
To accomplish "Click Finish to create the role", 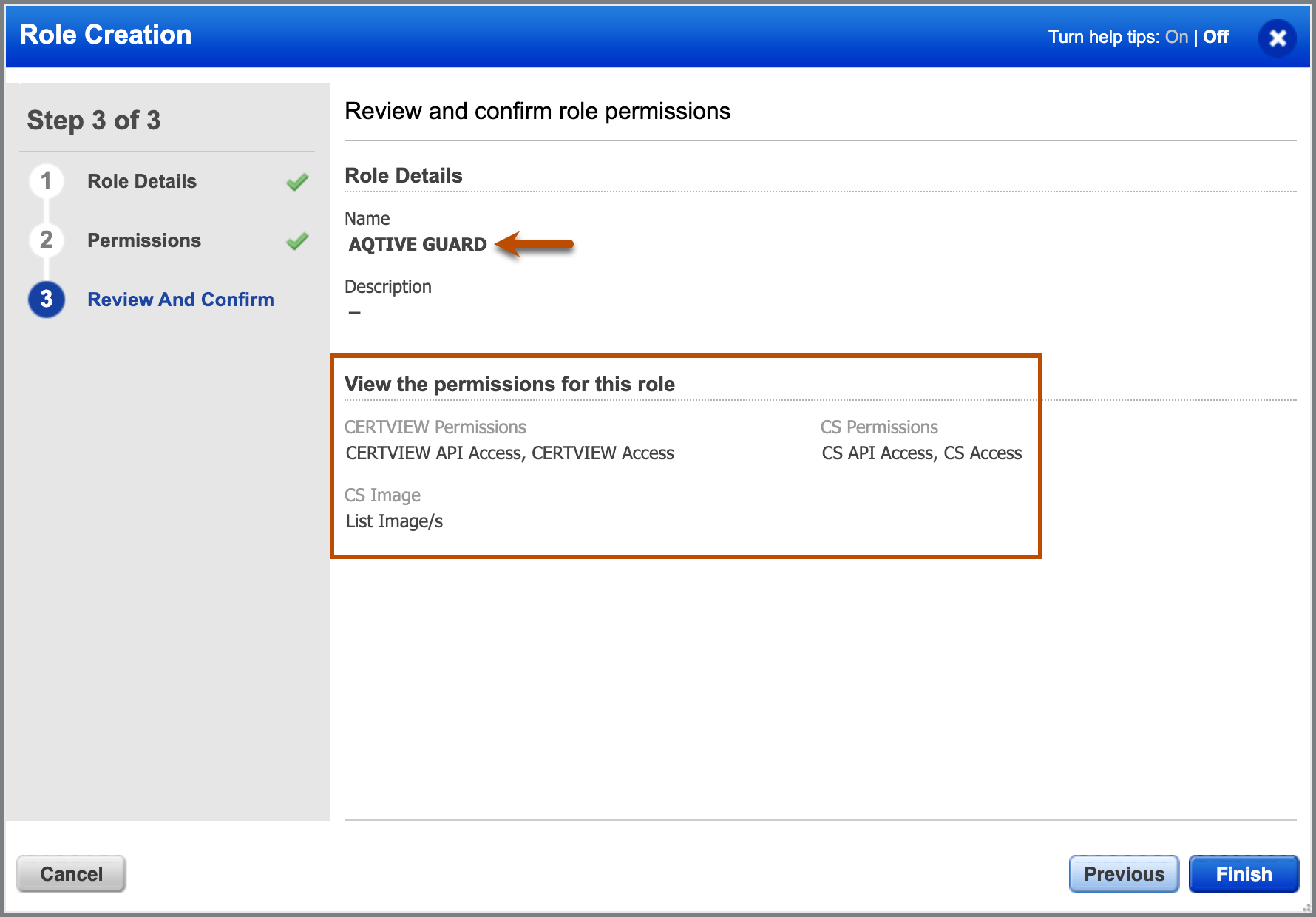I will coord(1244,874).
